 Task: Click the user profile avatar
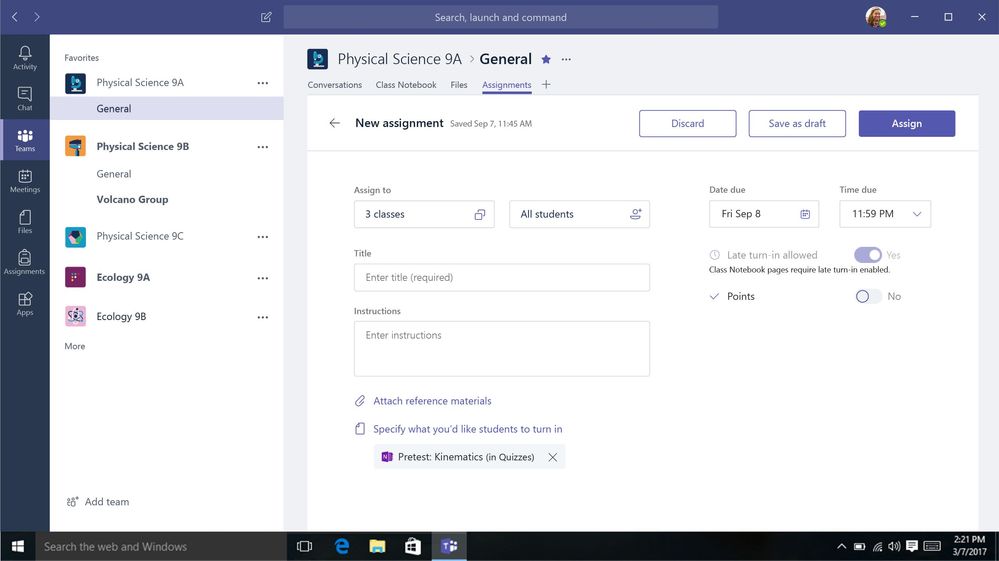coord(876,17)
